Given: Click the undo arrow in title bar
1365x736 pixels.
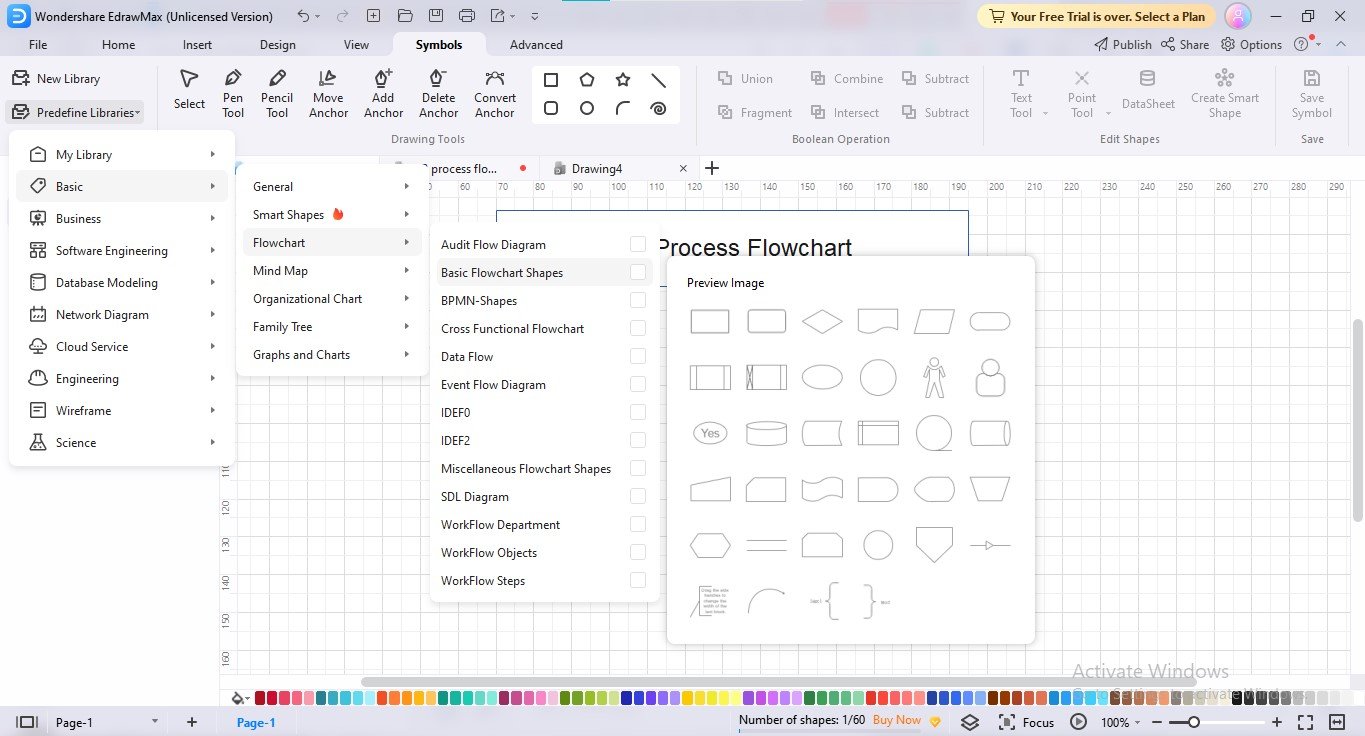Looking at the screenshot, I should pyautogui.click(x=304, y=16).
